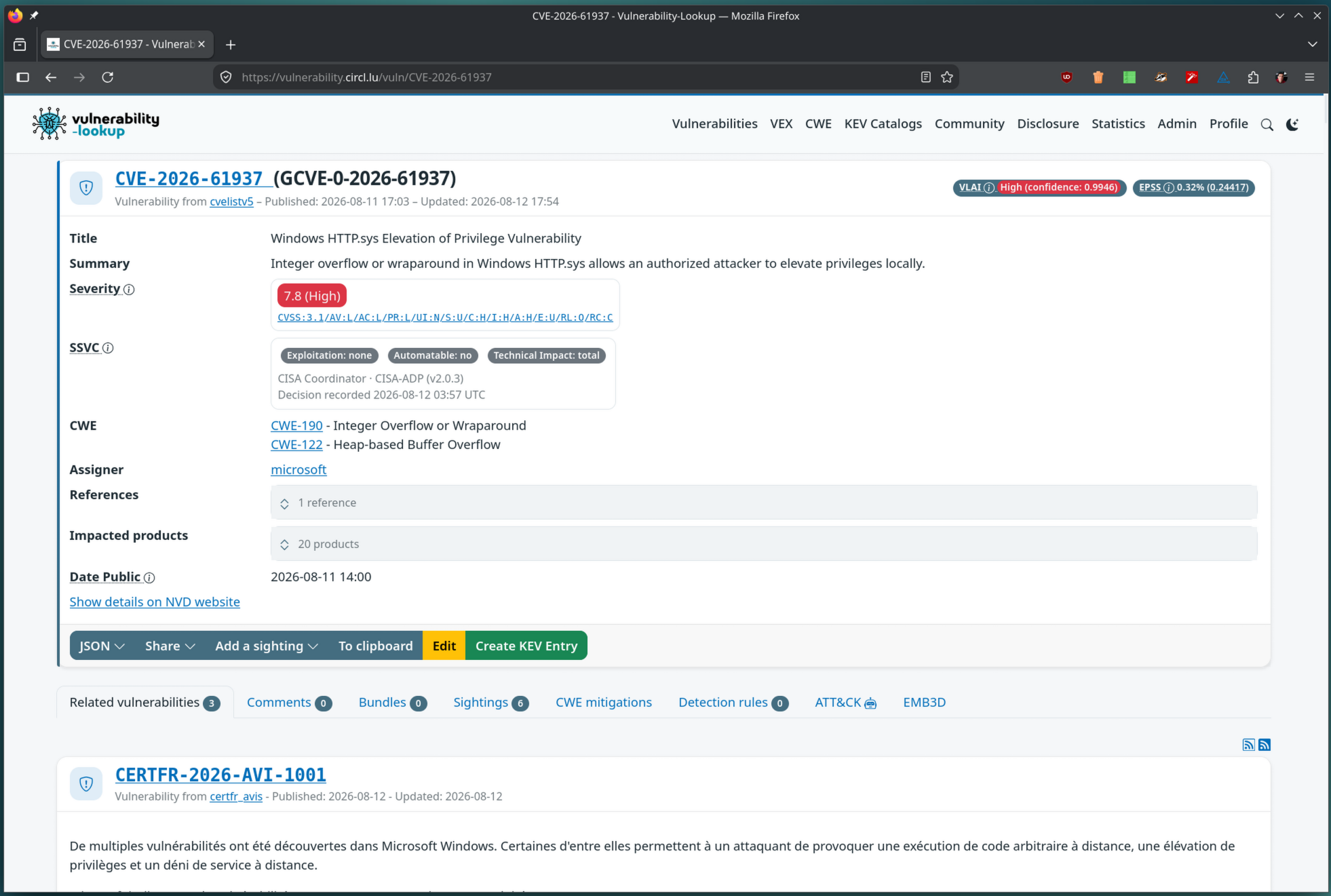
Task: Click the yellow Edit button
Action: [444, 646]
